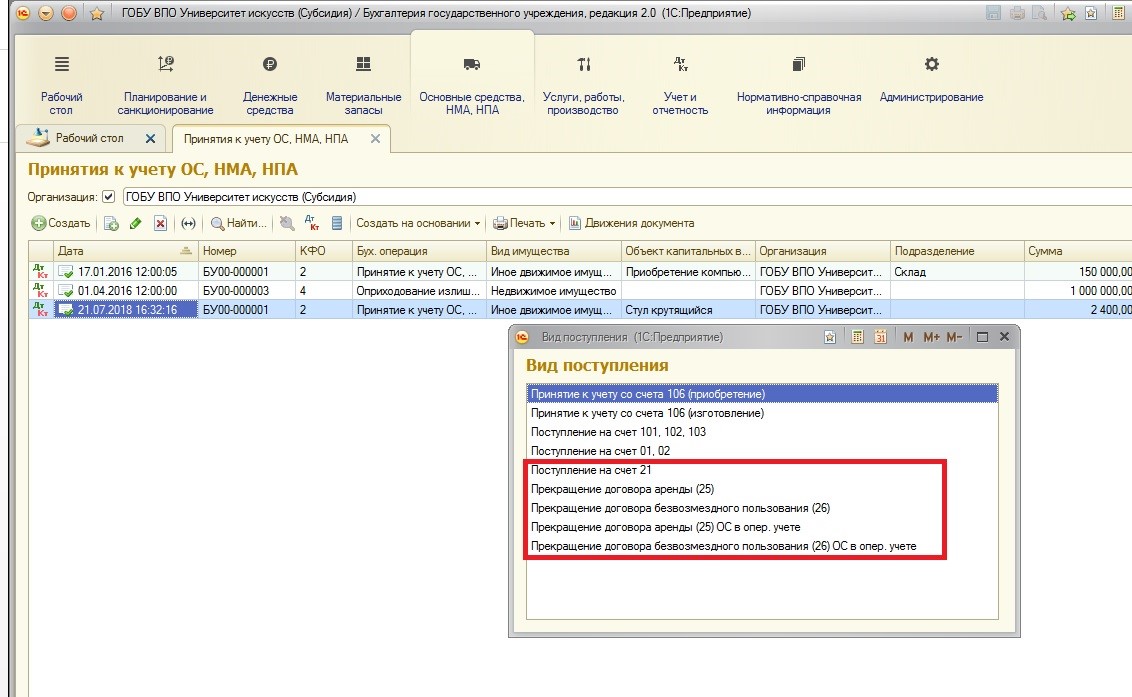Select Поступление на счет 21 in list

coord(597,470)
